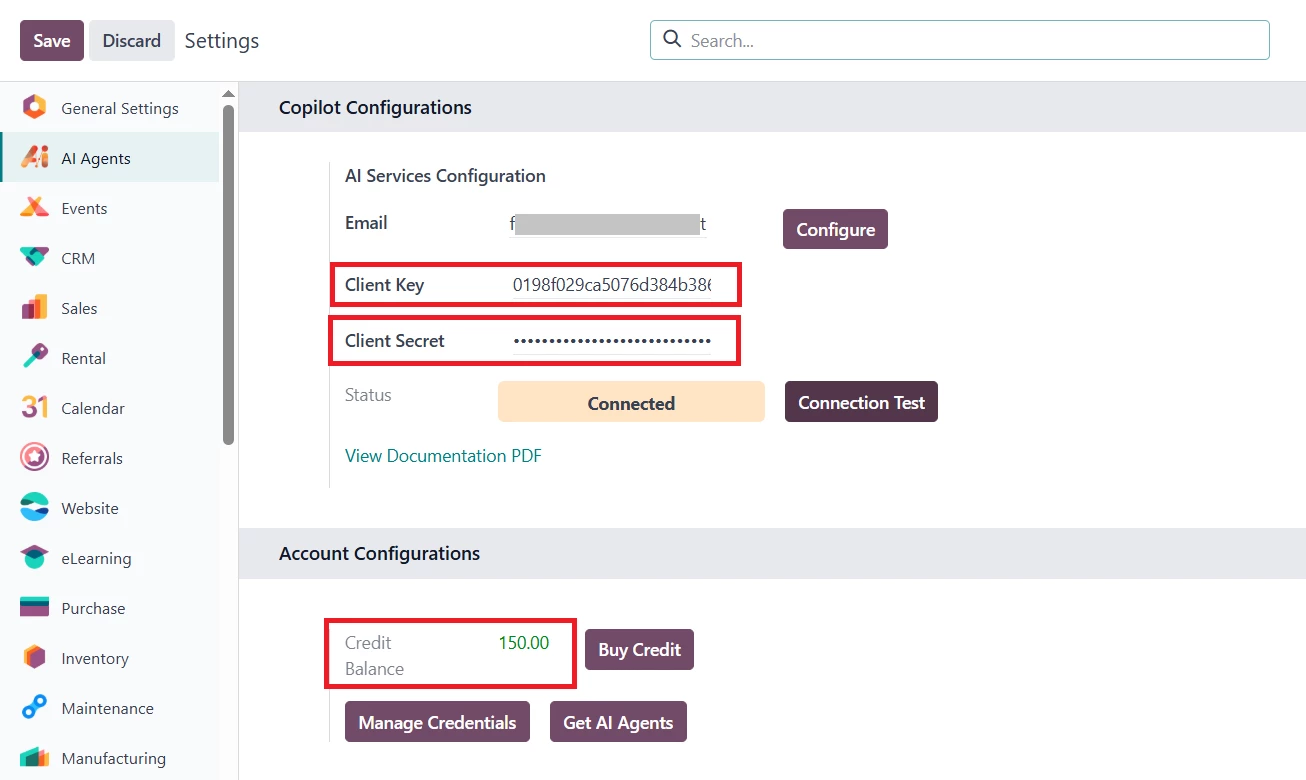Click the Website settings icon
The width and height of the screenshot is (1306, 780).
click(x=34, y=508)
